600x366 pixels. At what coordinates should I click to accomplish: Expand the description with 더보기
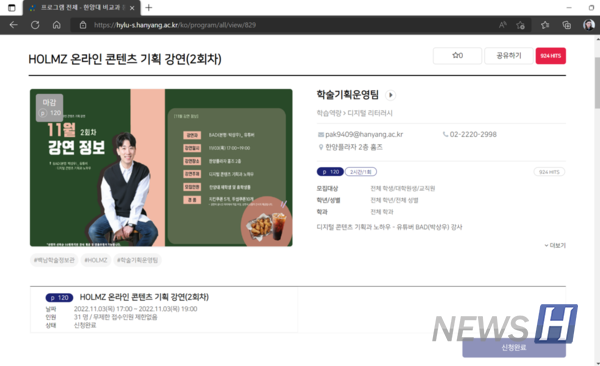click(555, 245)
